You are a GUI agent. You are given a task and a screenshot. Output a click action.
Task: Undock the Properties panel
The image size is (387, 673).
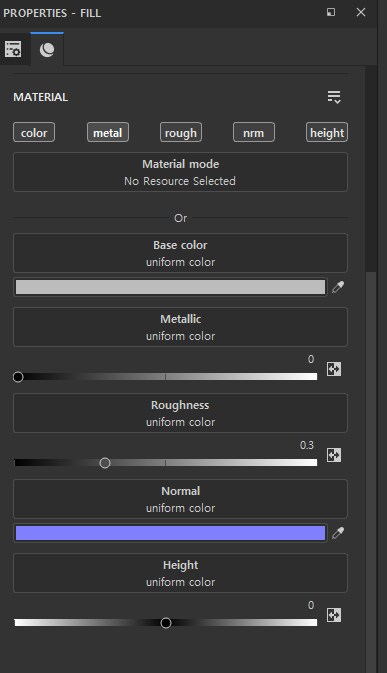pos(331,12)
